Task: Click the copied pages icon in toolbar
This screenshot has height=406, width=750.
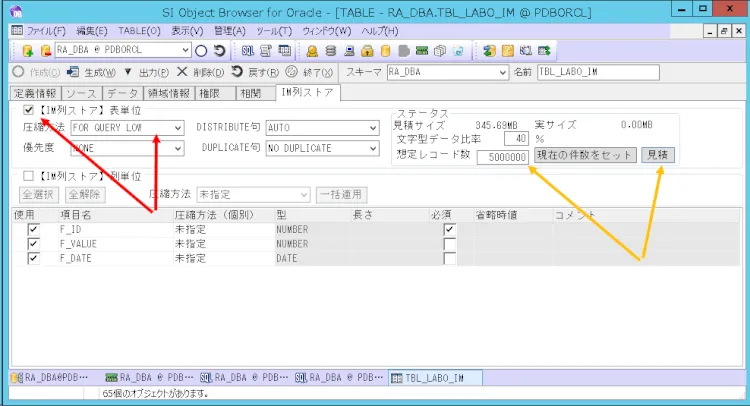Action: pos(440,51)
